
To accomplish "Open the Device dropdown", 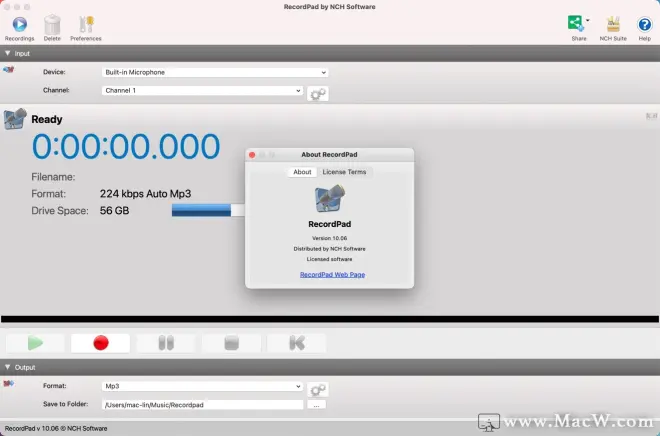I will pyautogui.click(x=215, y=73).
